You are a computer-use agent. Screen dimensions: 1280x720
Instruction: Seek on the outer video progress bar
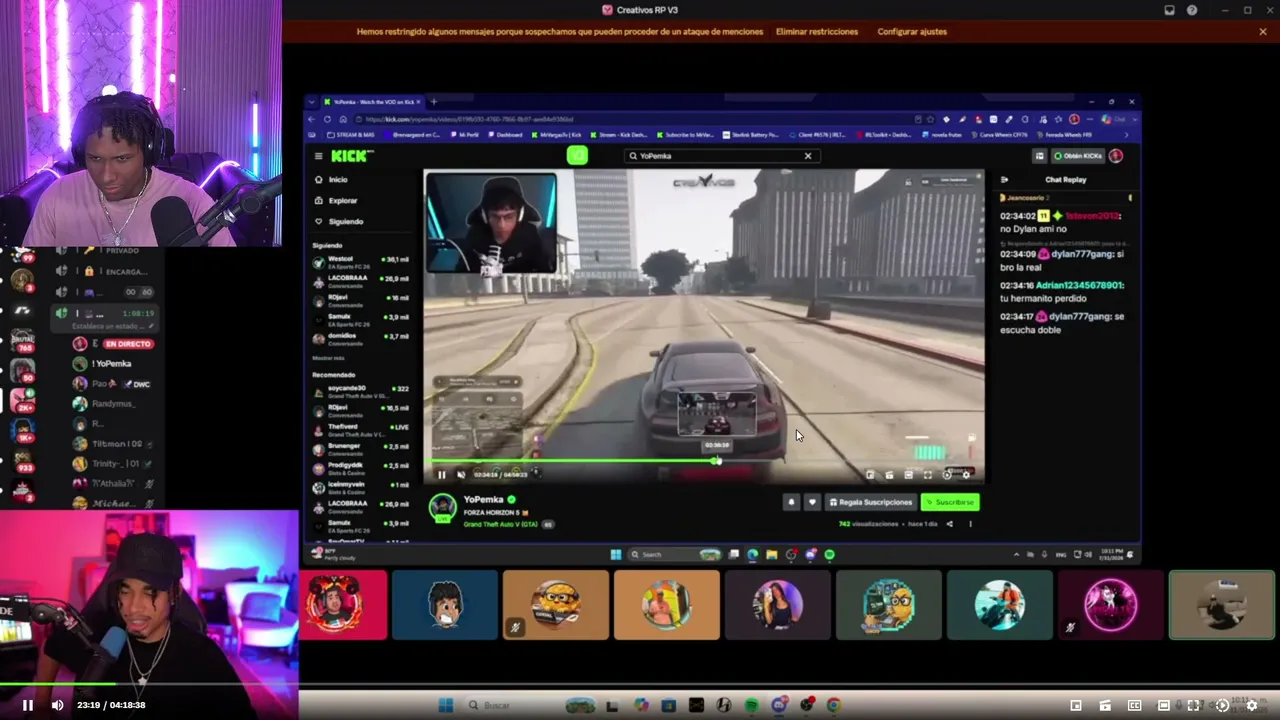click(x=640, y=685)
